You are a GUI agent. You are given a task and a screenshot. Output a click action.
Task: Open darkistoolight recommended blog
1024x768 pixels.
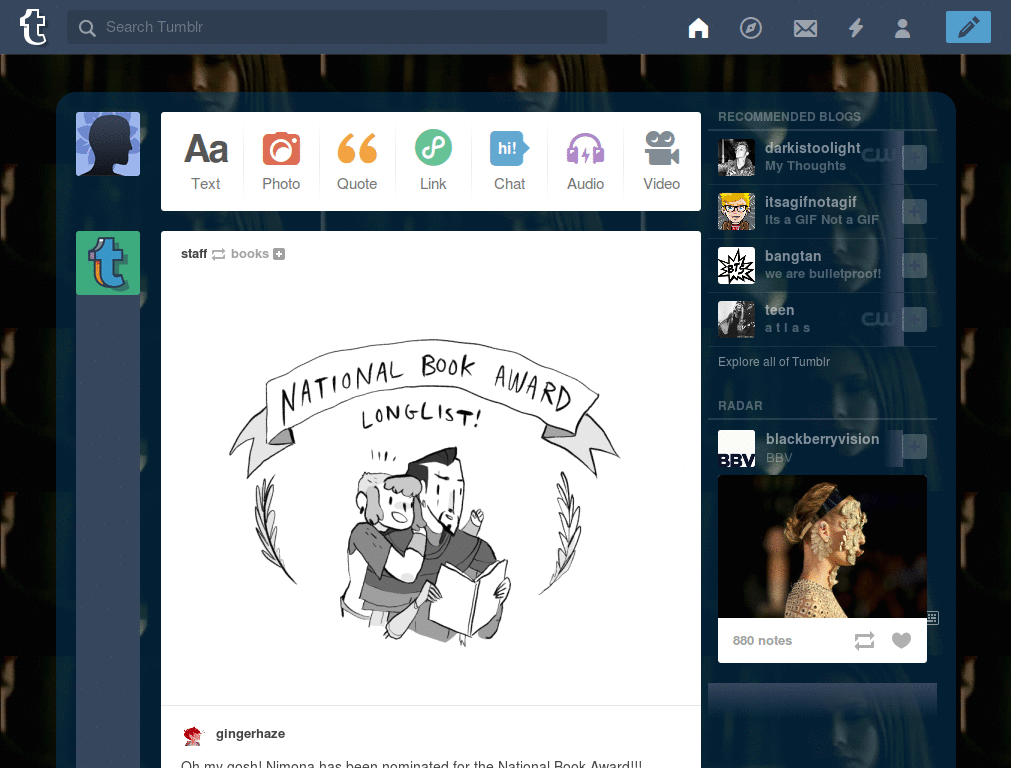pos(812,148)
